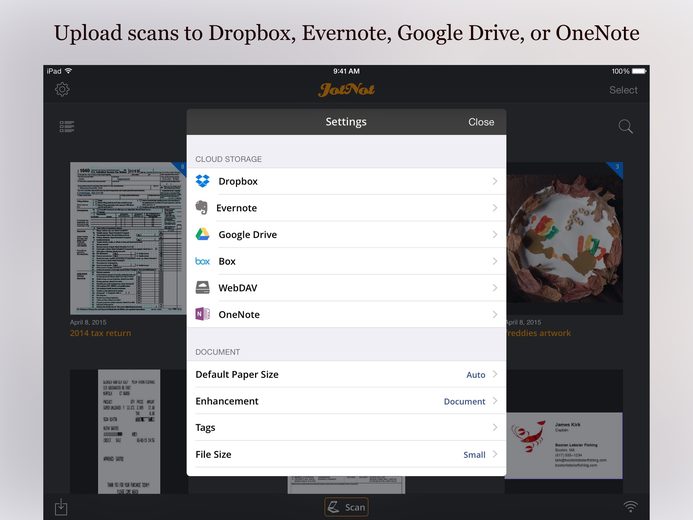Click the import document icon
Screen dimensions: 693x520
pos(61,507)
